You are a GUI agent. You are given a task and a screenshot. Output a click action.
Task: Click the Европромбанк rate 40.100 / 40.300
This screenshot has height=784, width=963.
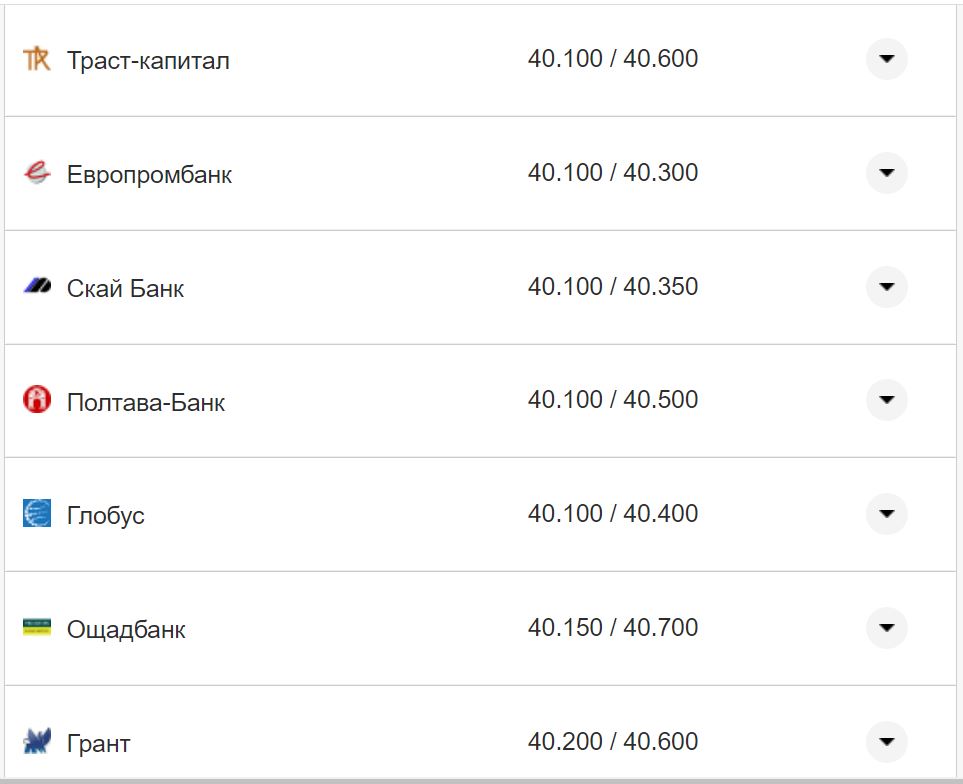pos(613,173)
